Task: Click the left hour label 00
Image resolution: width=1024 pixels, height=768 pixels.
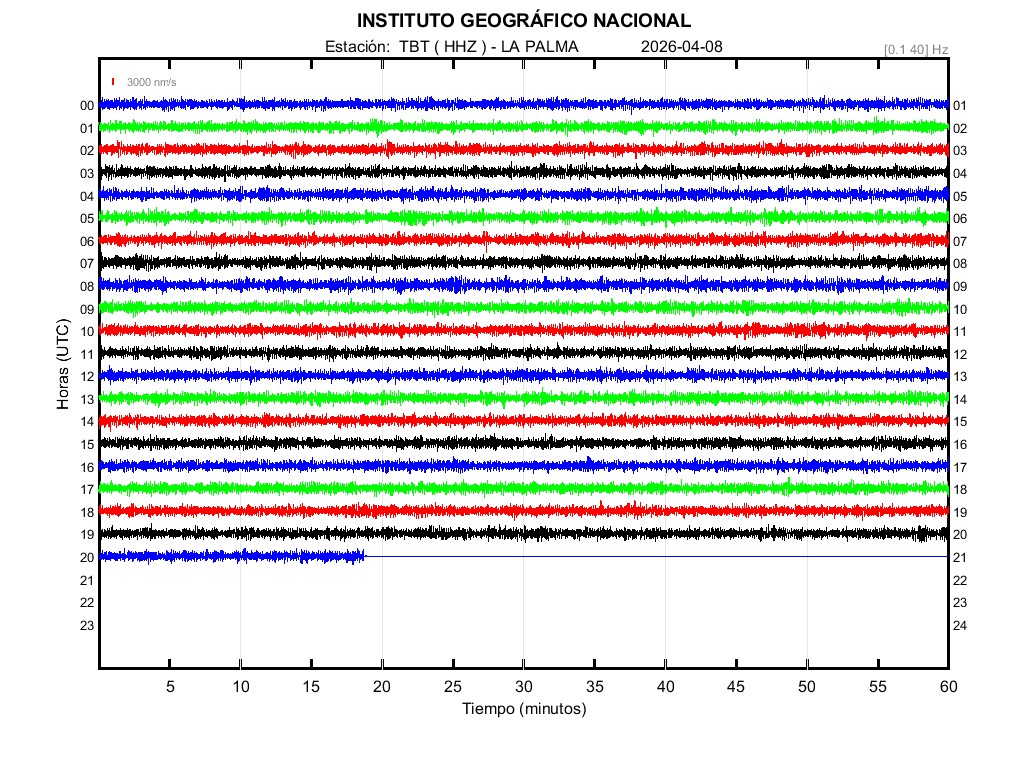Action: pos(87,106)
